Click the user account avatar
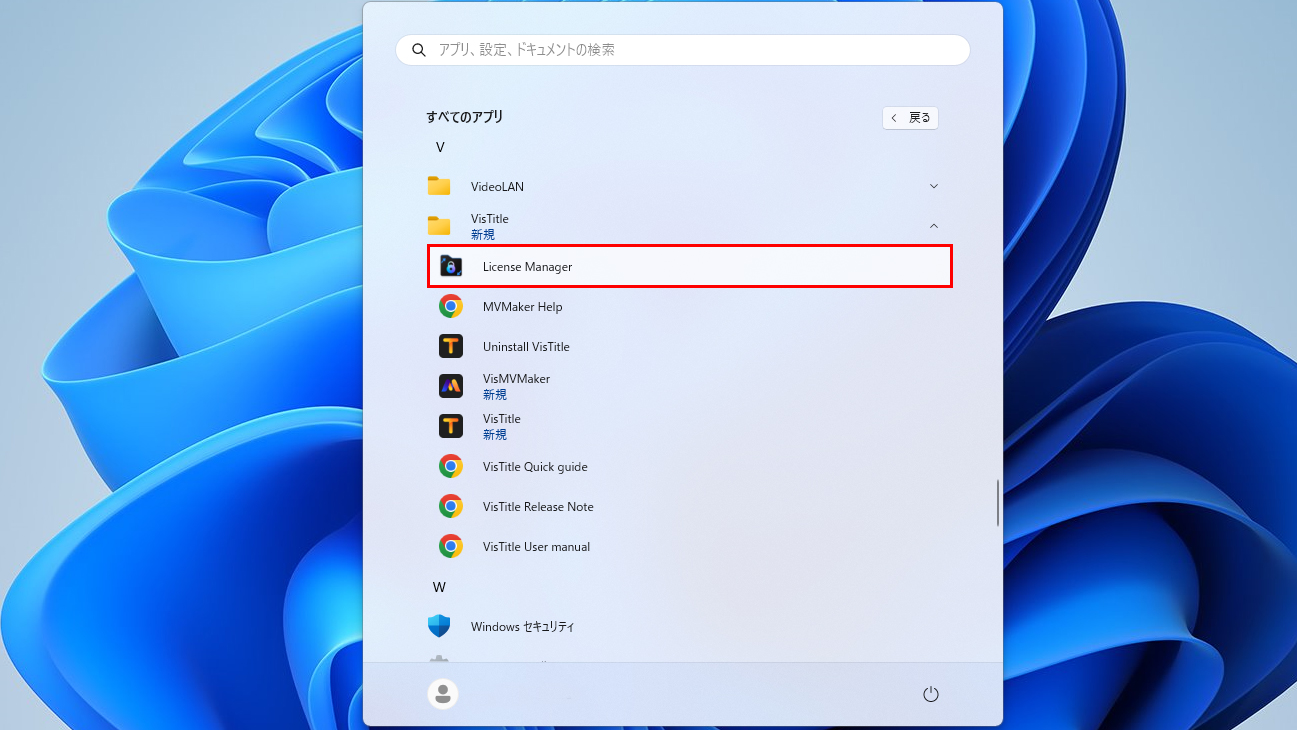 point(443,694)
